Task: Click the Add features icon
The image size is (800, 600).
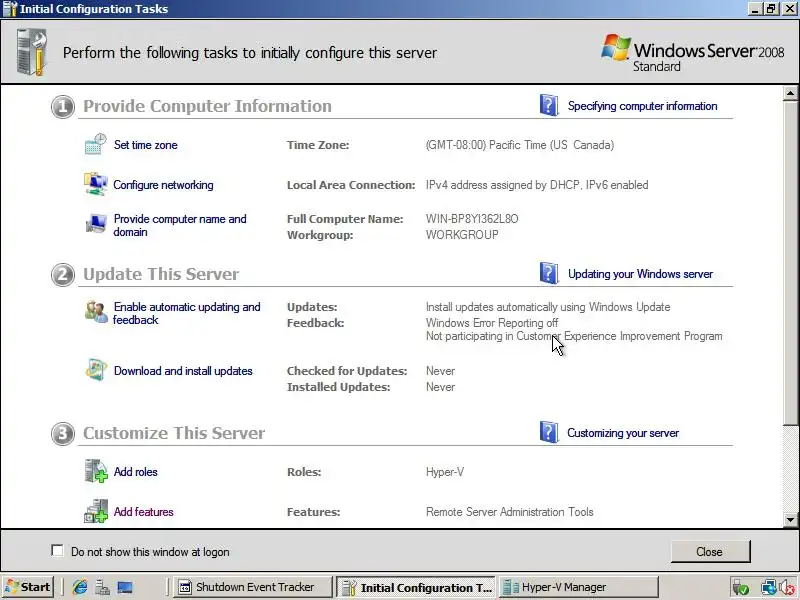Action: coord(96,511)
